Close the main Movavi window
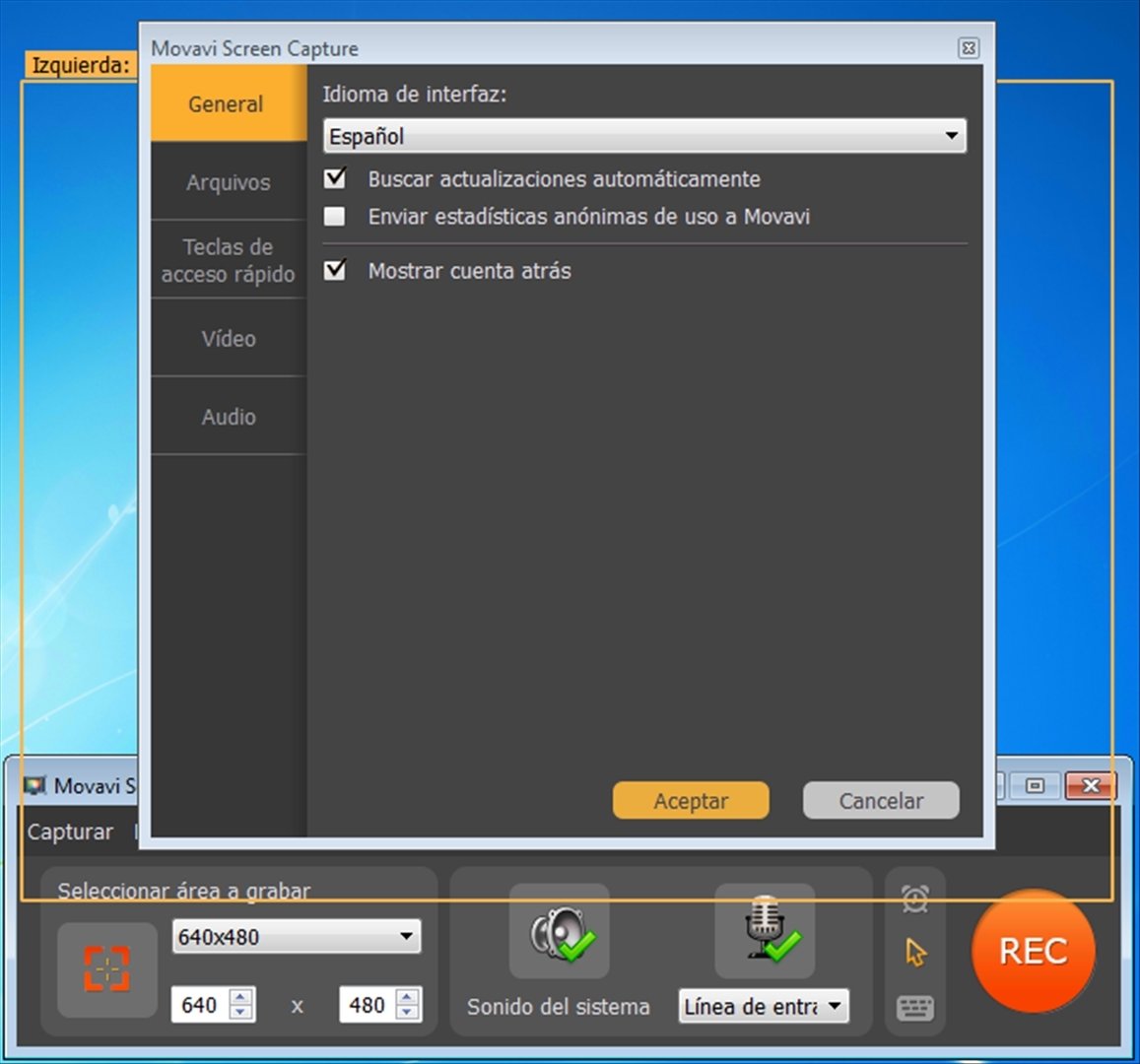This screenshot has width=1140, height=1064. click(x=1090, y=785)
